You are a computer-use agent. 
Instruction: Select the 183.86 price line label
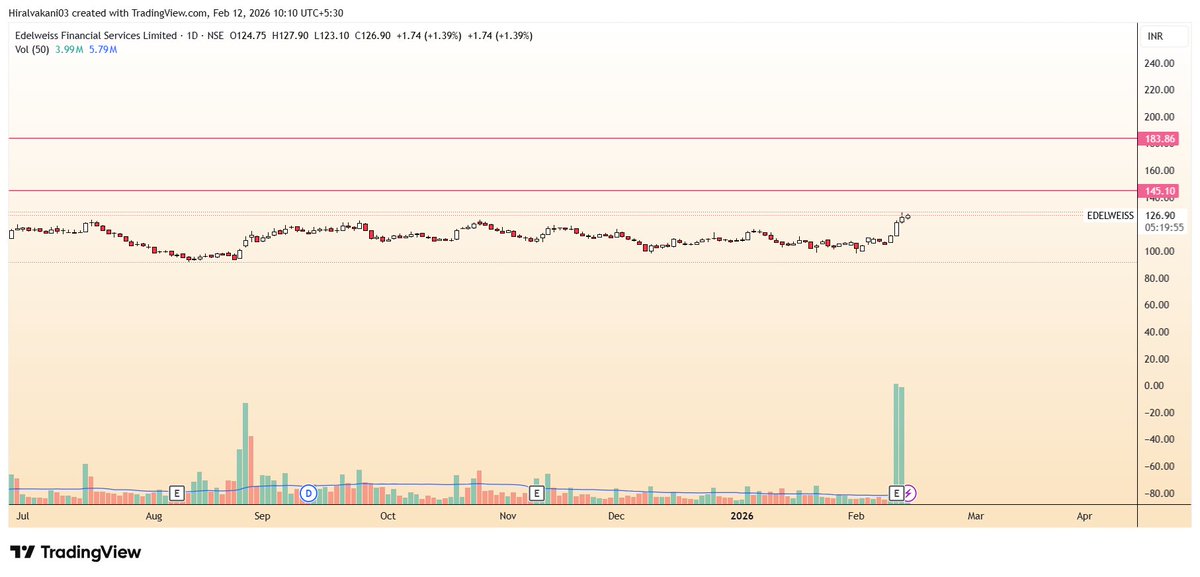[1158, 138]
